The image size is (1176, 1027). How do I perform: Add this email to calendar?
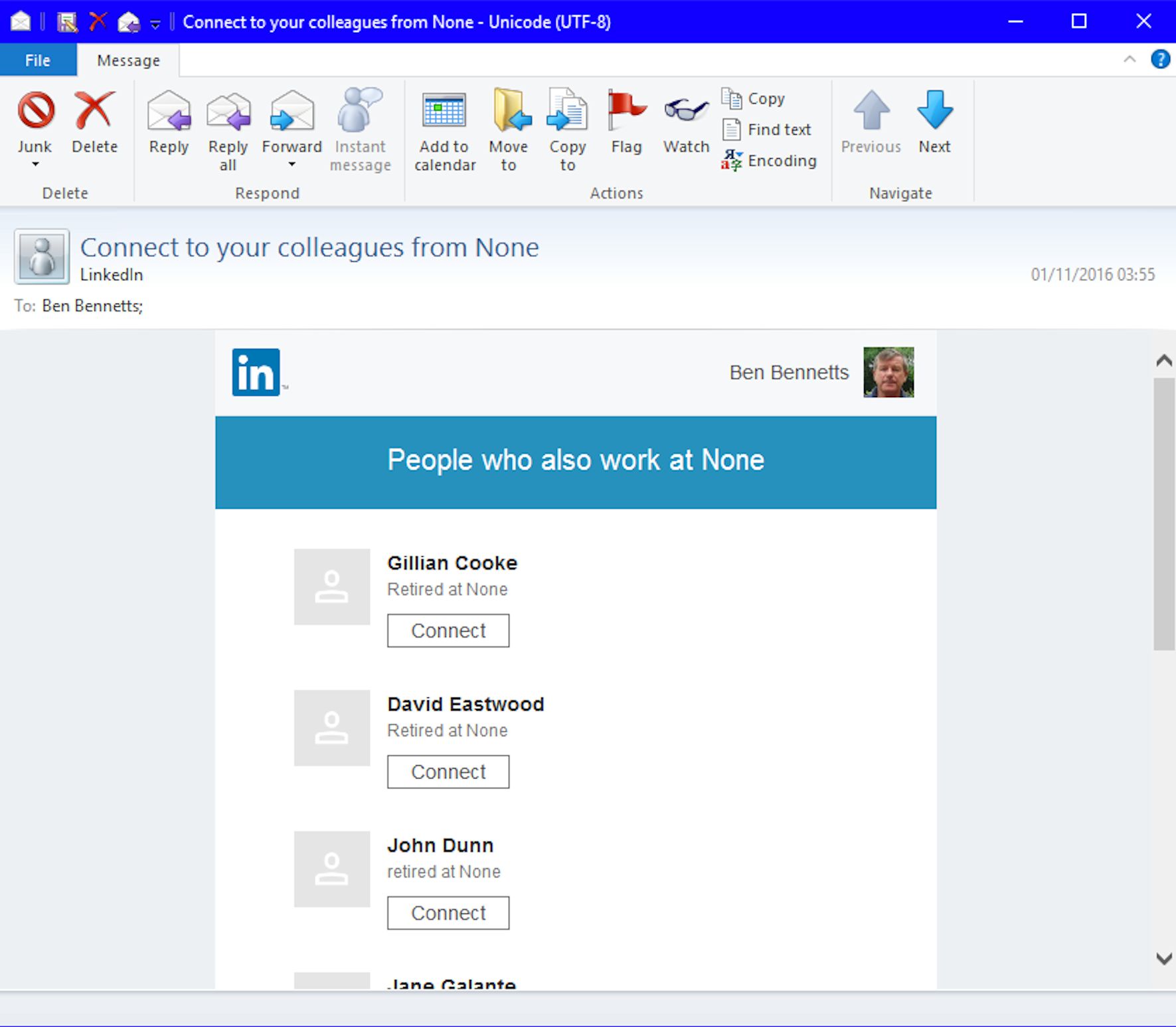tap(444, 112)
